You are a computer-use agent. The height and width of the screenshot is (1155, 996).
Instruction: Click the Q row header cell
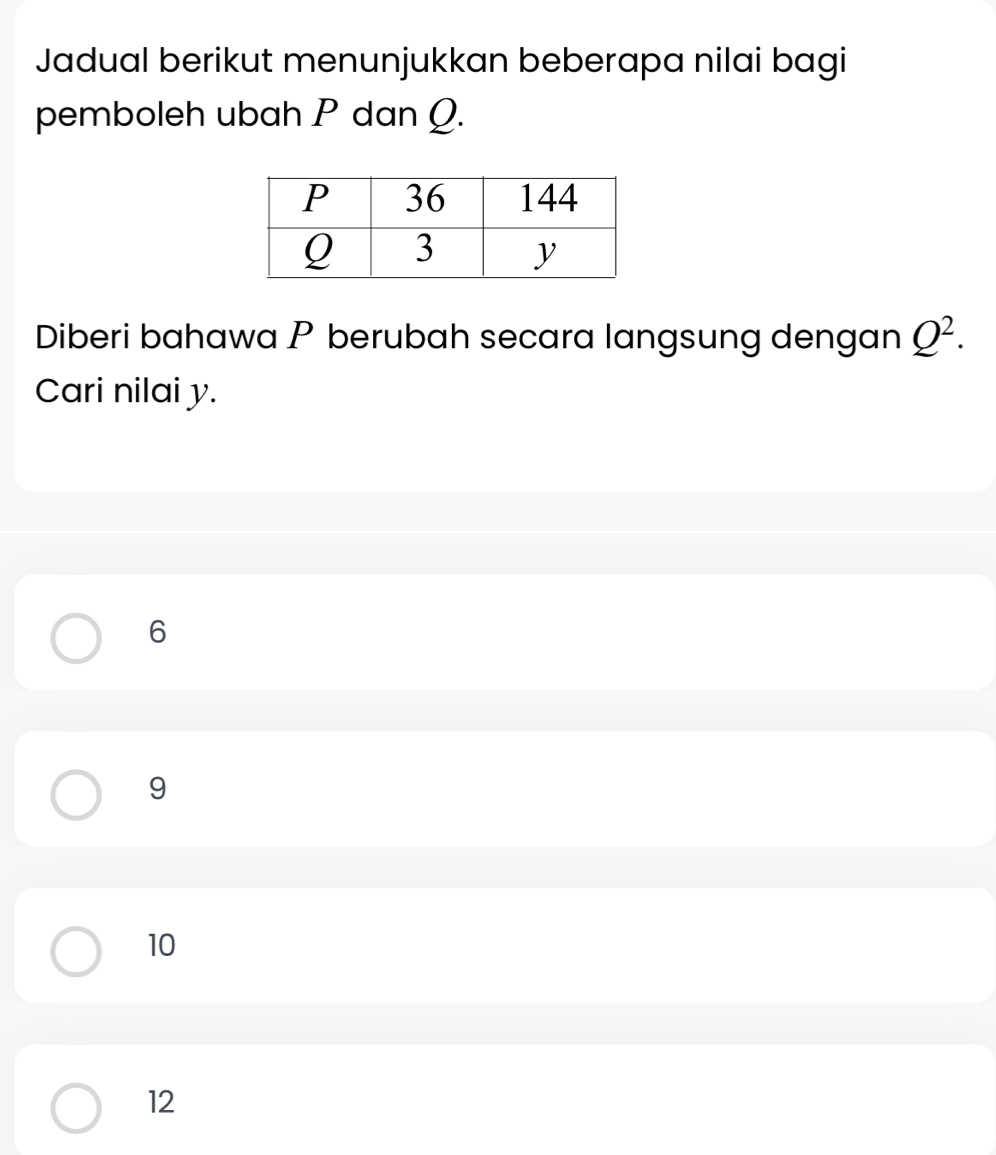(x=319, y=250)
